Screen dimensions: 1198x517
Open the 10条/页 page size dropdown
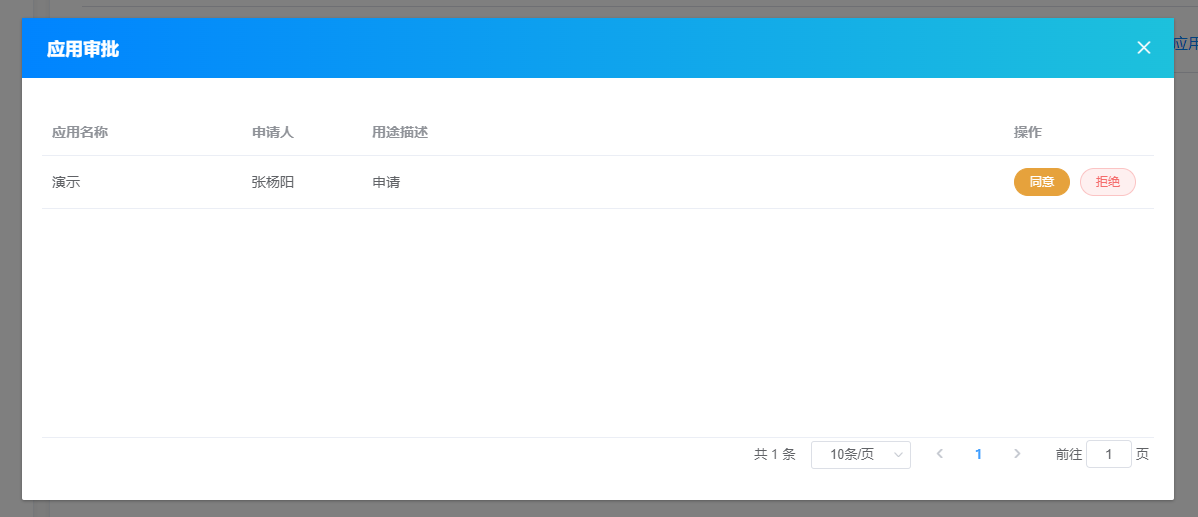(860, 454)
